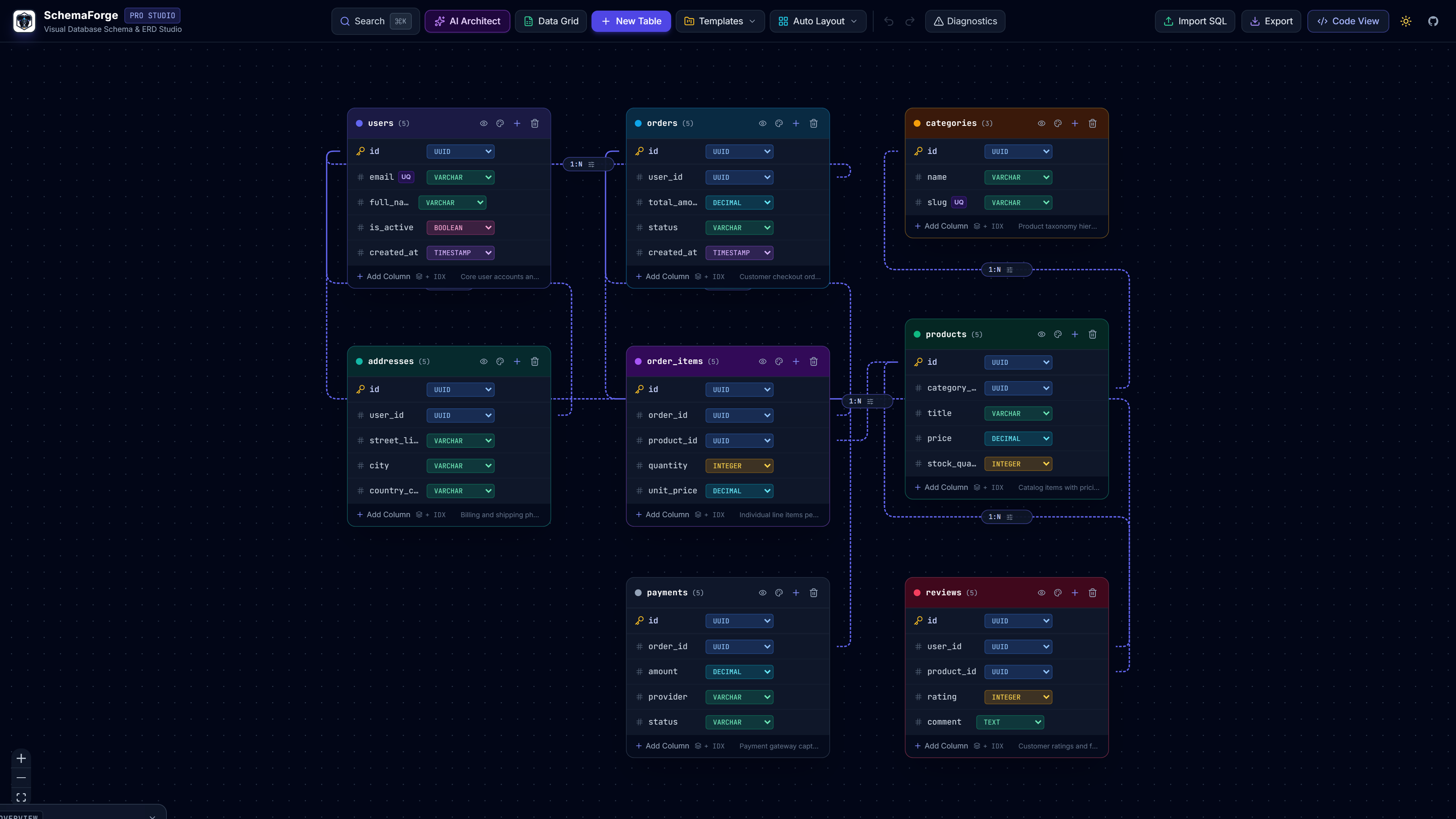Toggle visibility eye of payments table
This screenshot has width=1456, height=819.
[763, 593]
